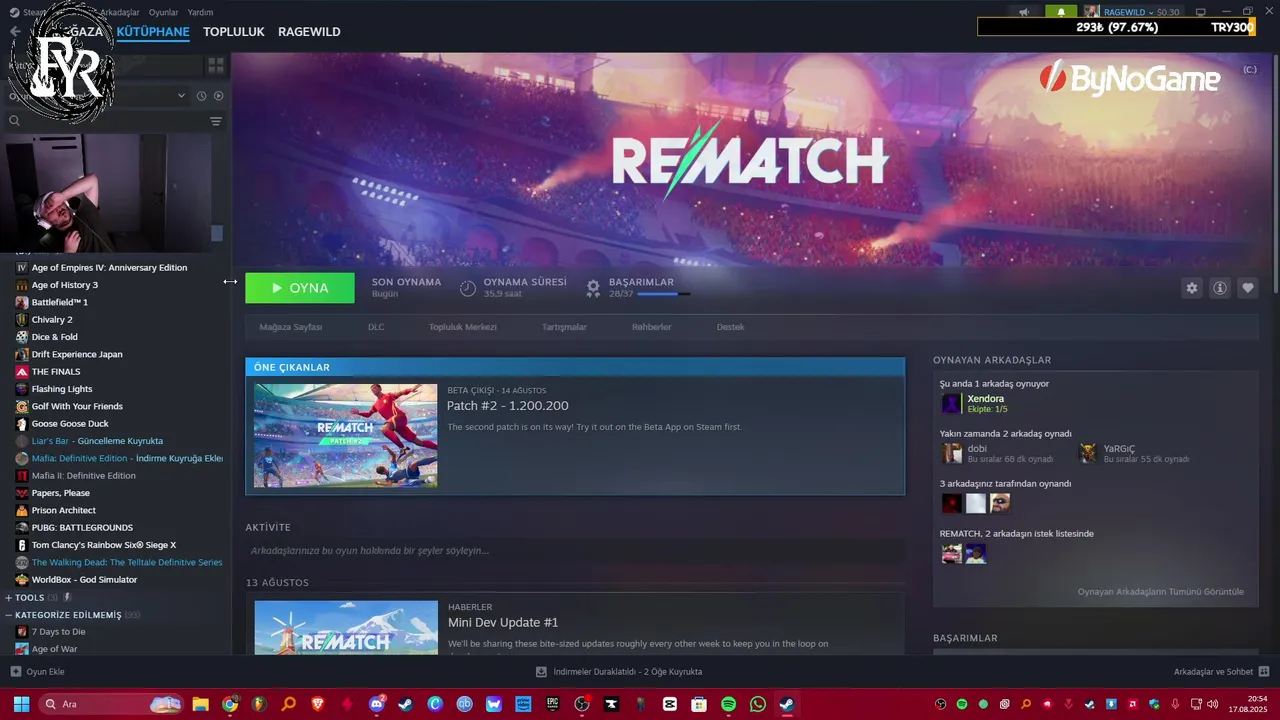This screenshot has height=720, width=1280.
Task: Open the DLC link
Action: [x=376, y=327]
